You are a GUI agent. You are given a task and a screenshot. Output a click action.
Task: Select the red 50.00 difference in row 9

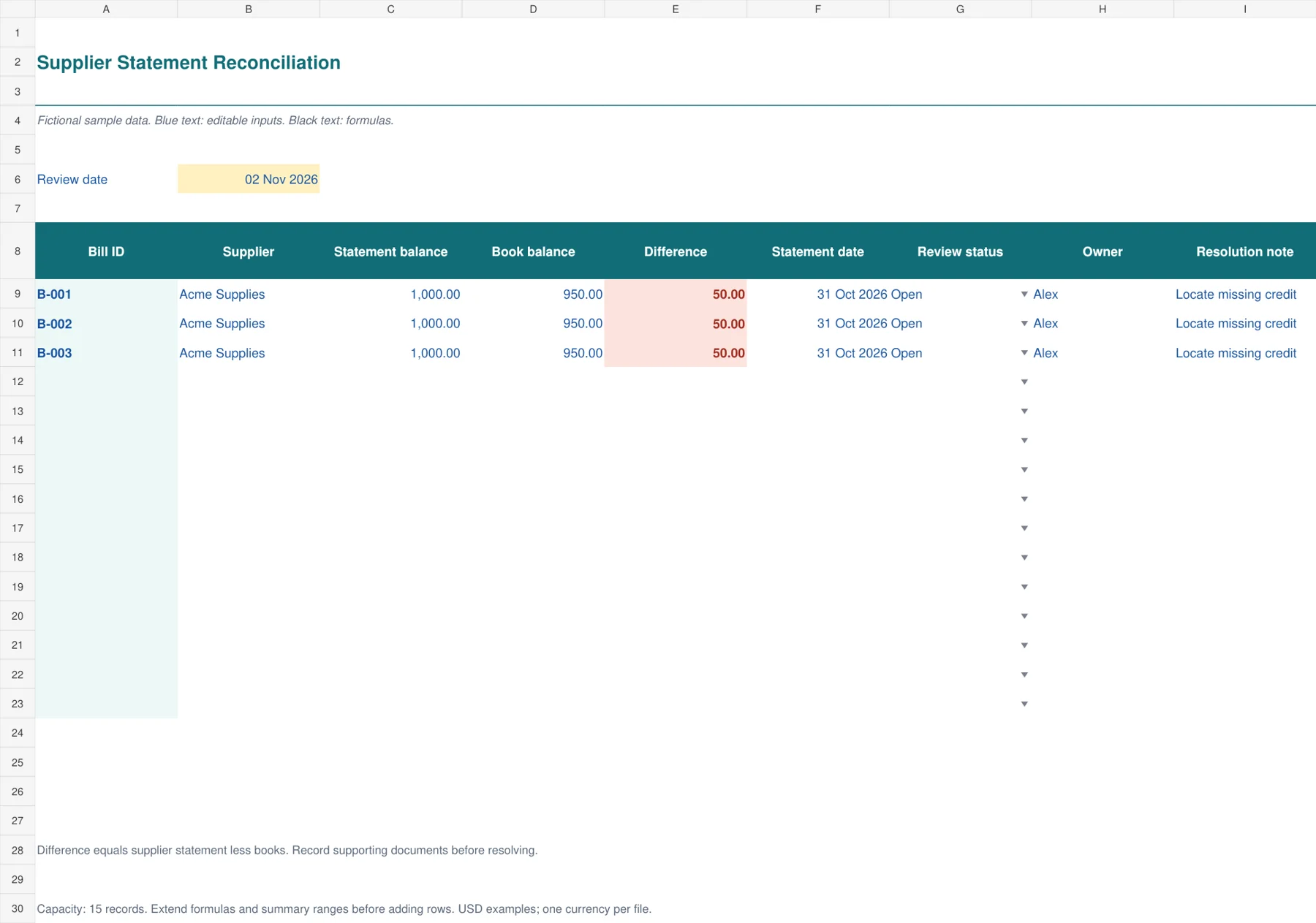coord(676,294)
